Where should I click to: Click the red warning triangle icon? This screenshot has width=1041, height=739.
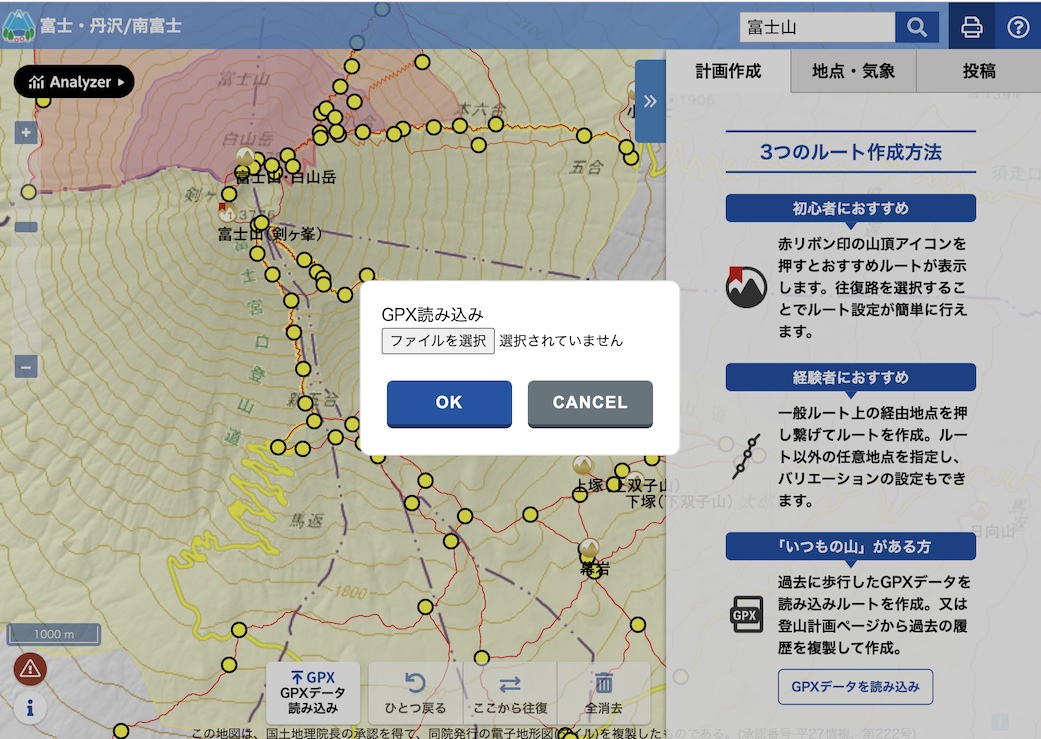pyautogui.click(x=30, y=669)
